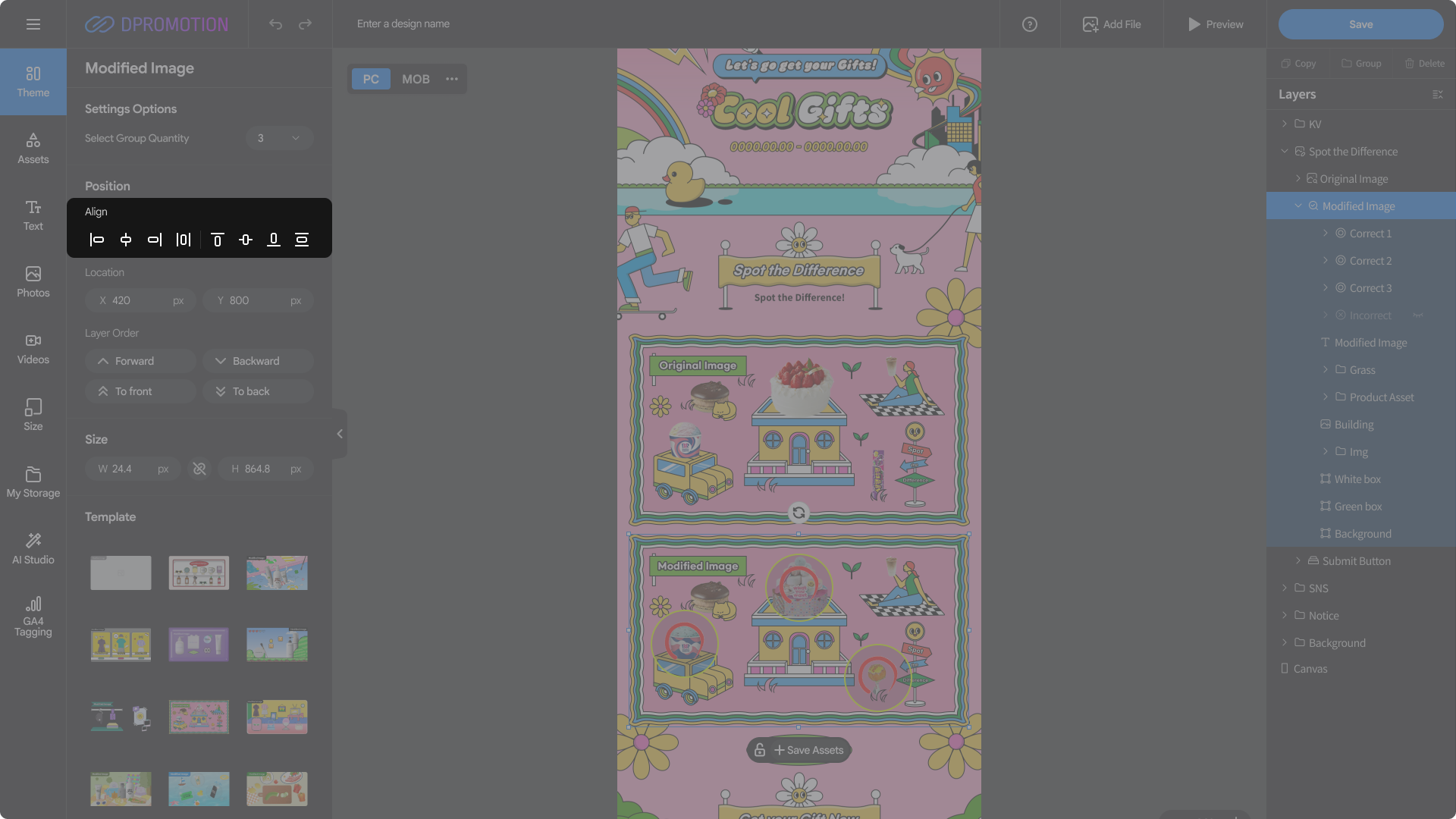
Task: Click the refresh icon between images
Action: (x=799, y=513)
